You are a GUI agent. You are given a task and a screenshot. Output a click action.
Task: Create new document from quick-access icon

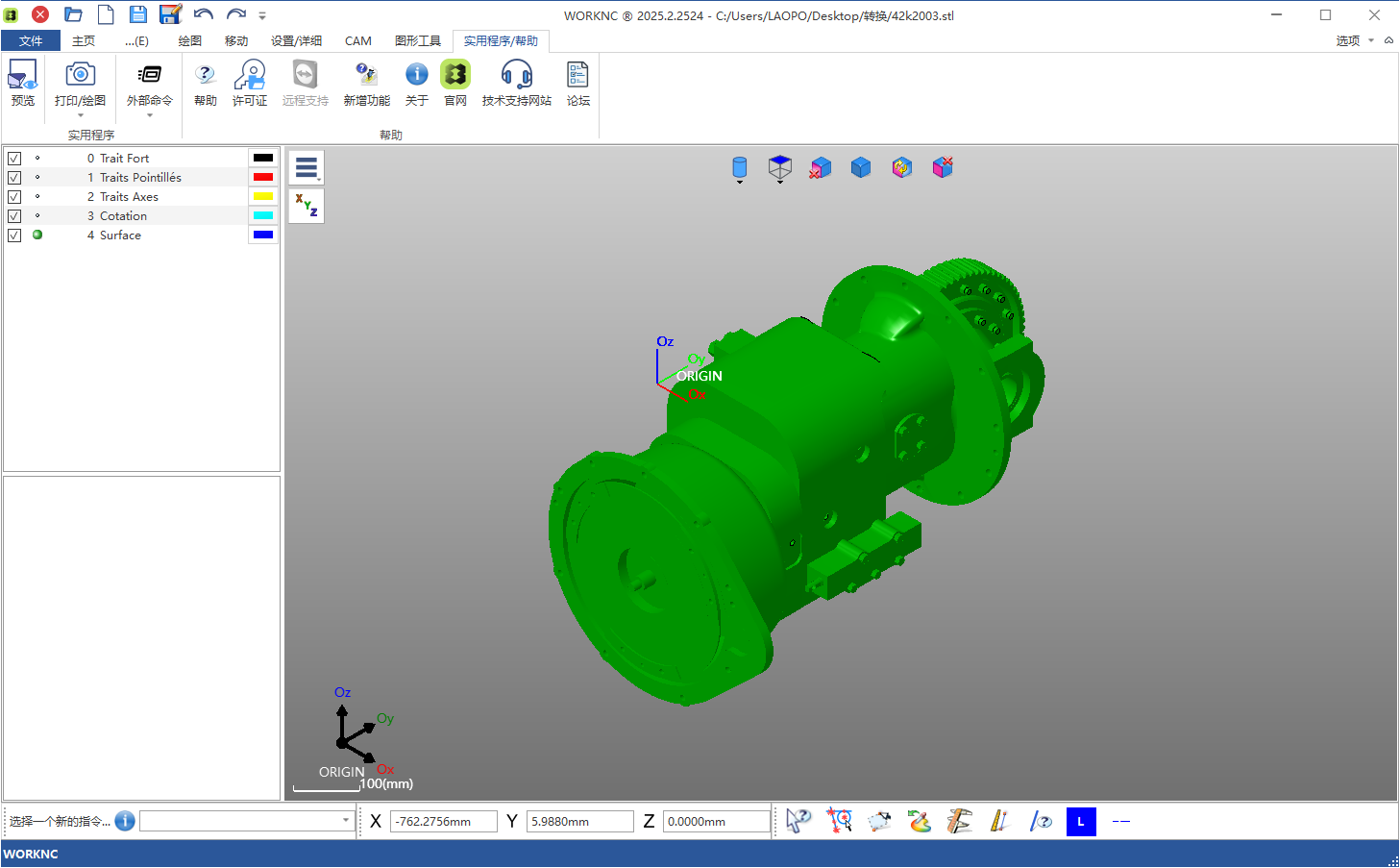[x=106, y=14]
